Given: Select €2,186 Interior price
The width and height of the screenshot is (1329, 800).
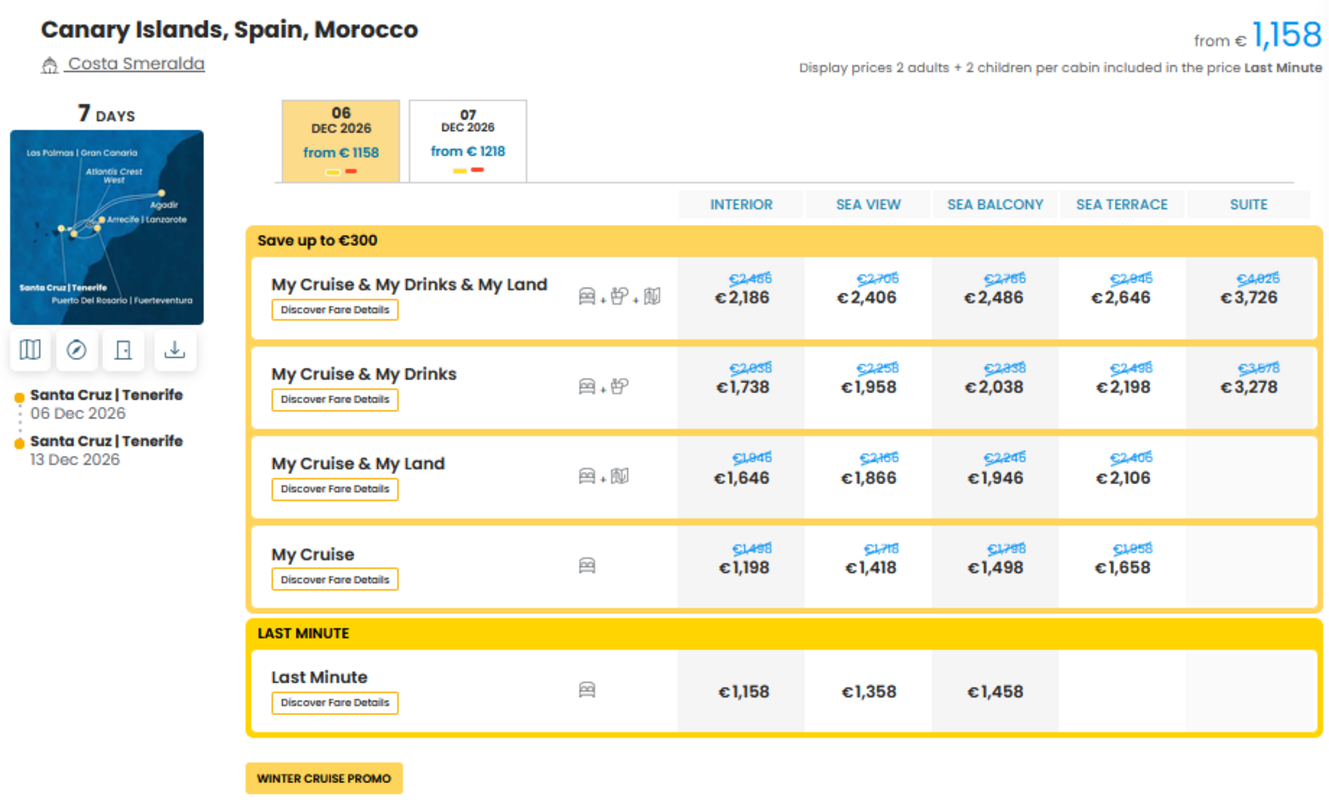Looking at the screenshot, I should click(x=742, y=298).
